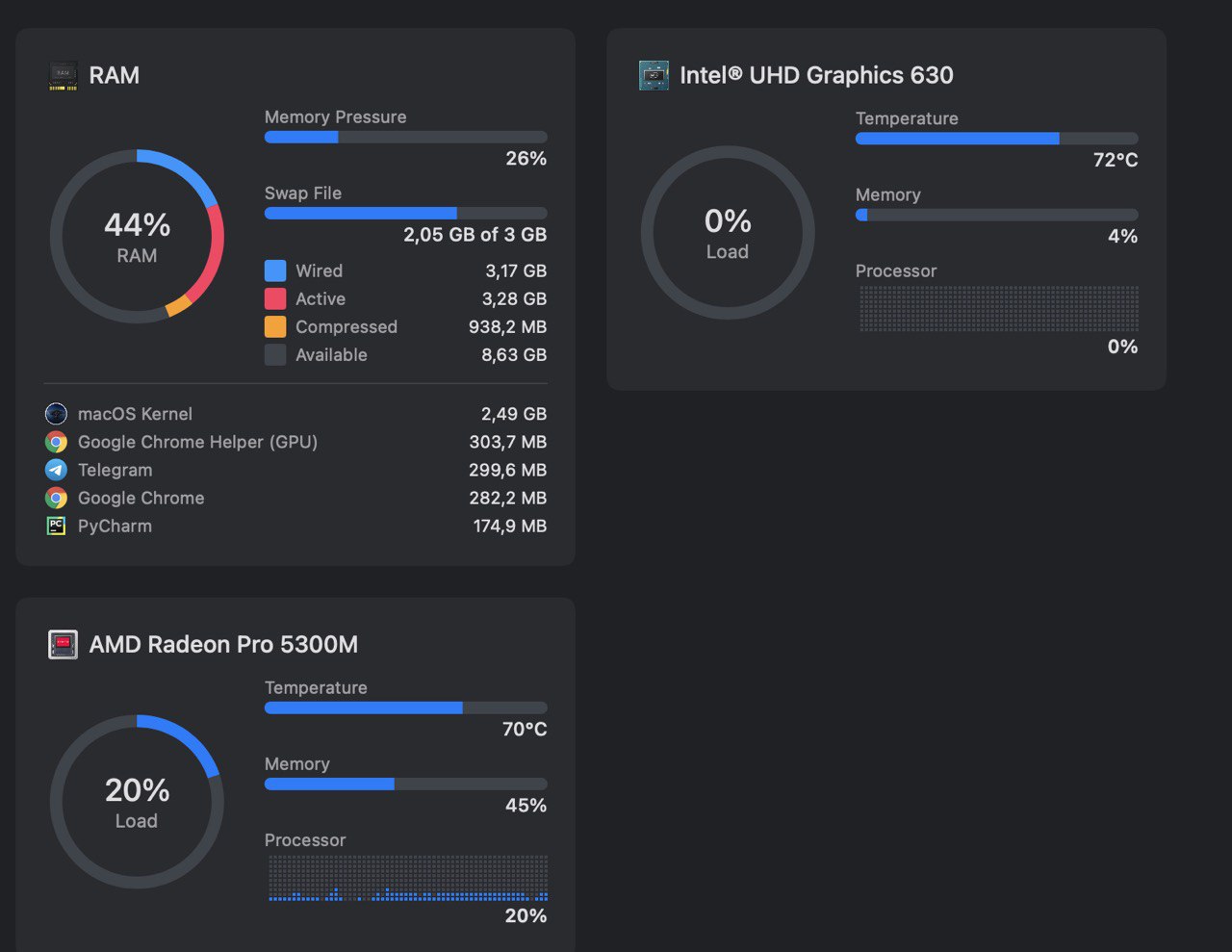Viewport: 1232px width, 952px height.
Task: Click the Intel® UHD Graphics 630 title
Action: coord(816,75)
